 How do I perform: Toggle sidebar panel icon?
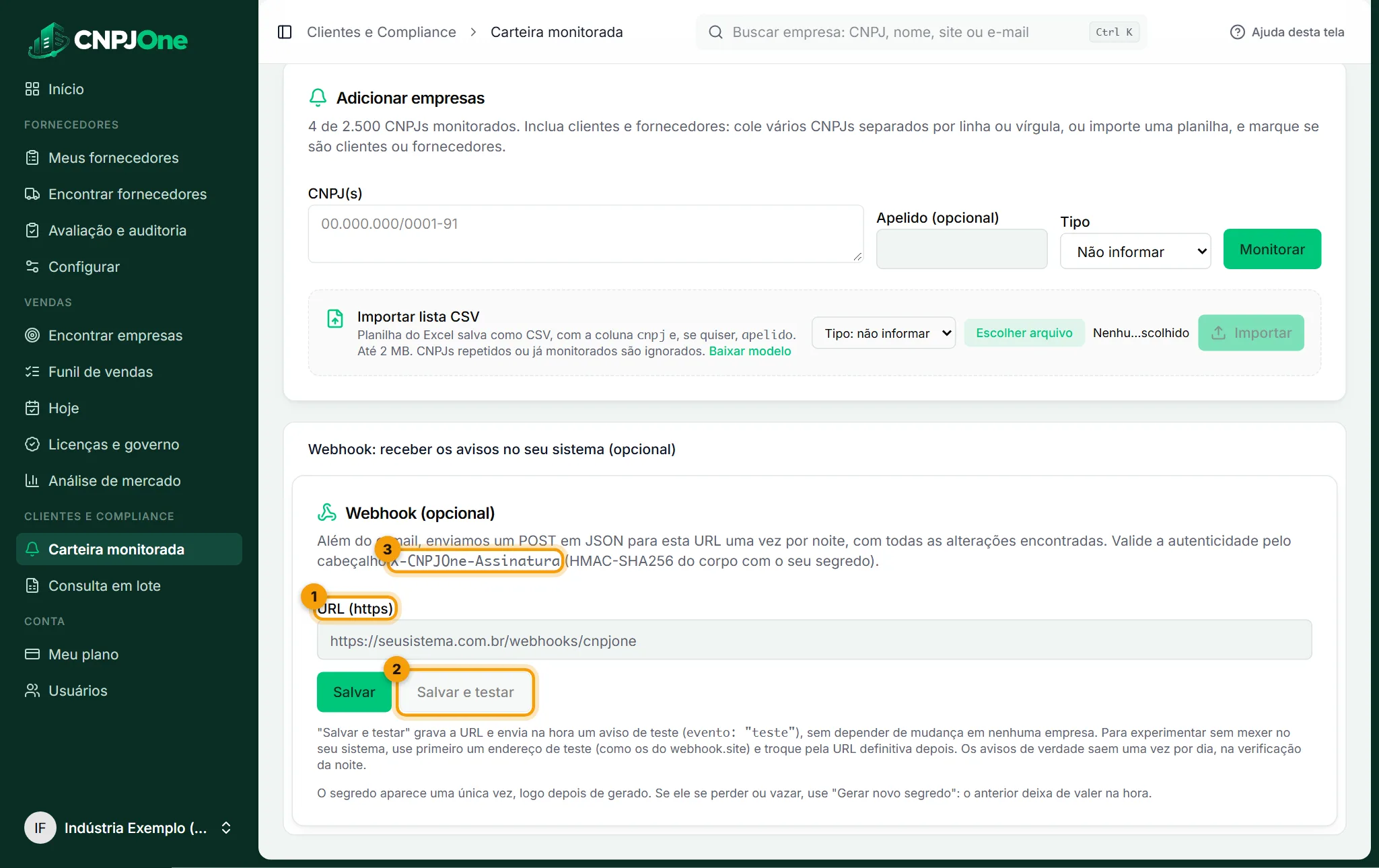point(285,32)
